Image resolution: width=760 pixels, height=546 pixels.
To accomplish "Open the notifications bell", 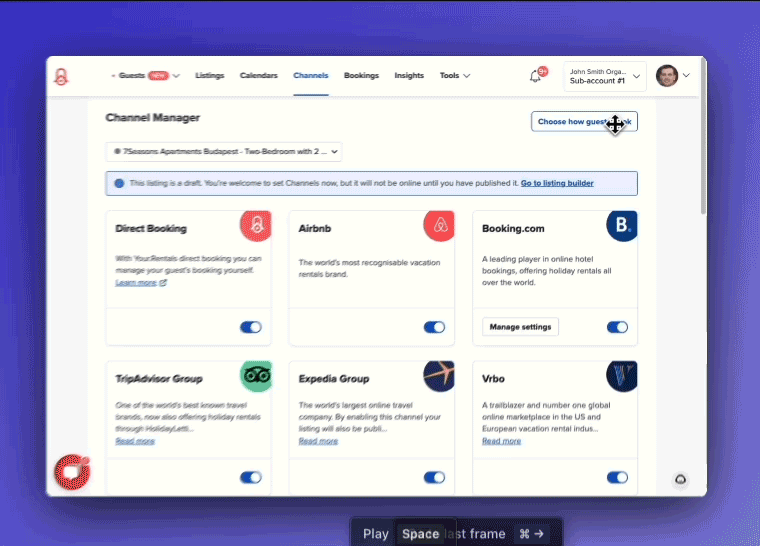I will pyautogui.click(x=535, y=76).
